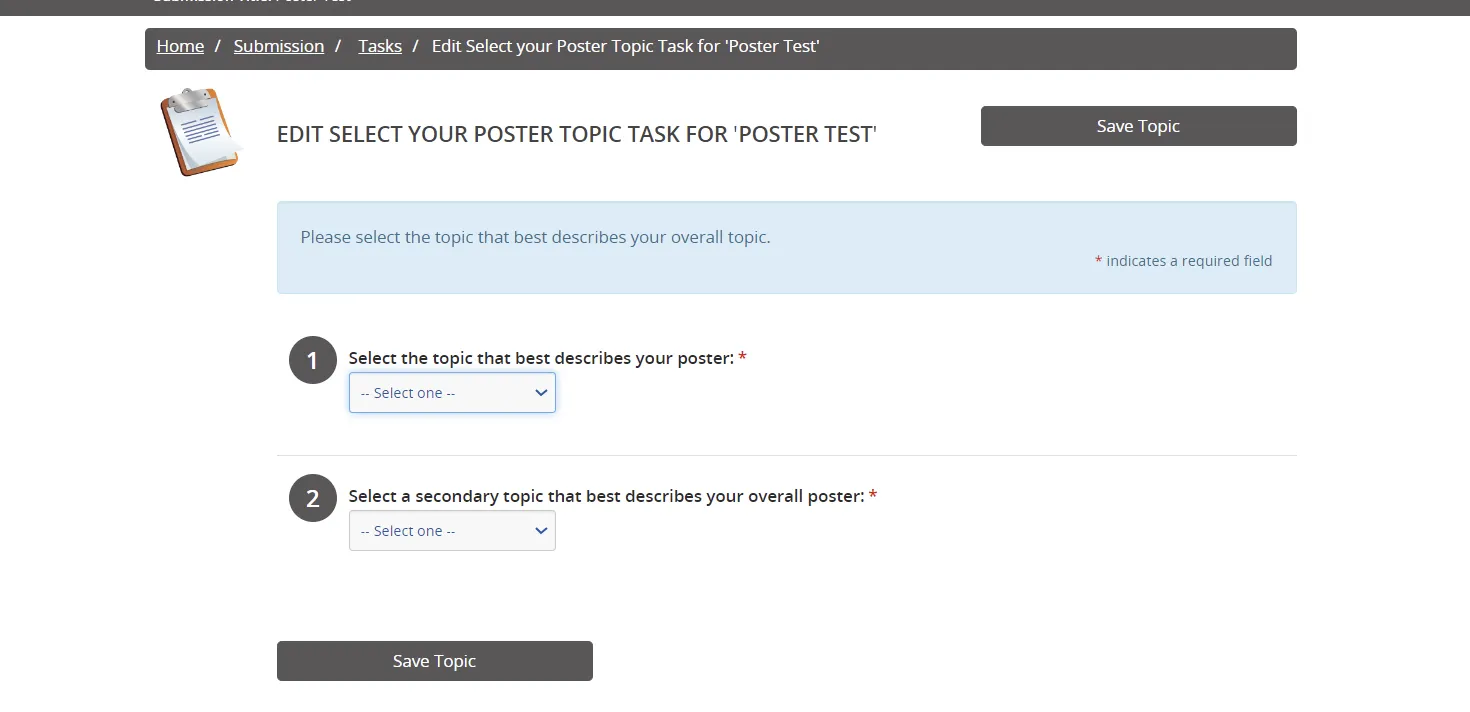Click the current page breadcrumb text
This screenshot has width=1470, height=712.
coord(626,46)
